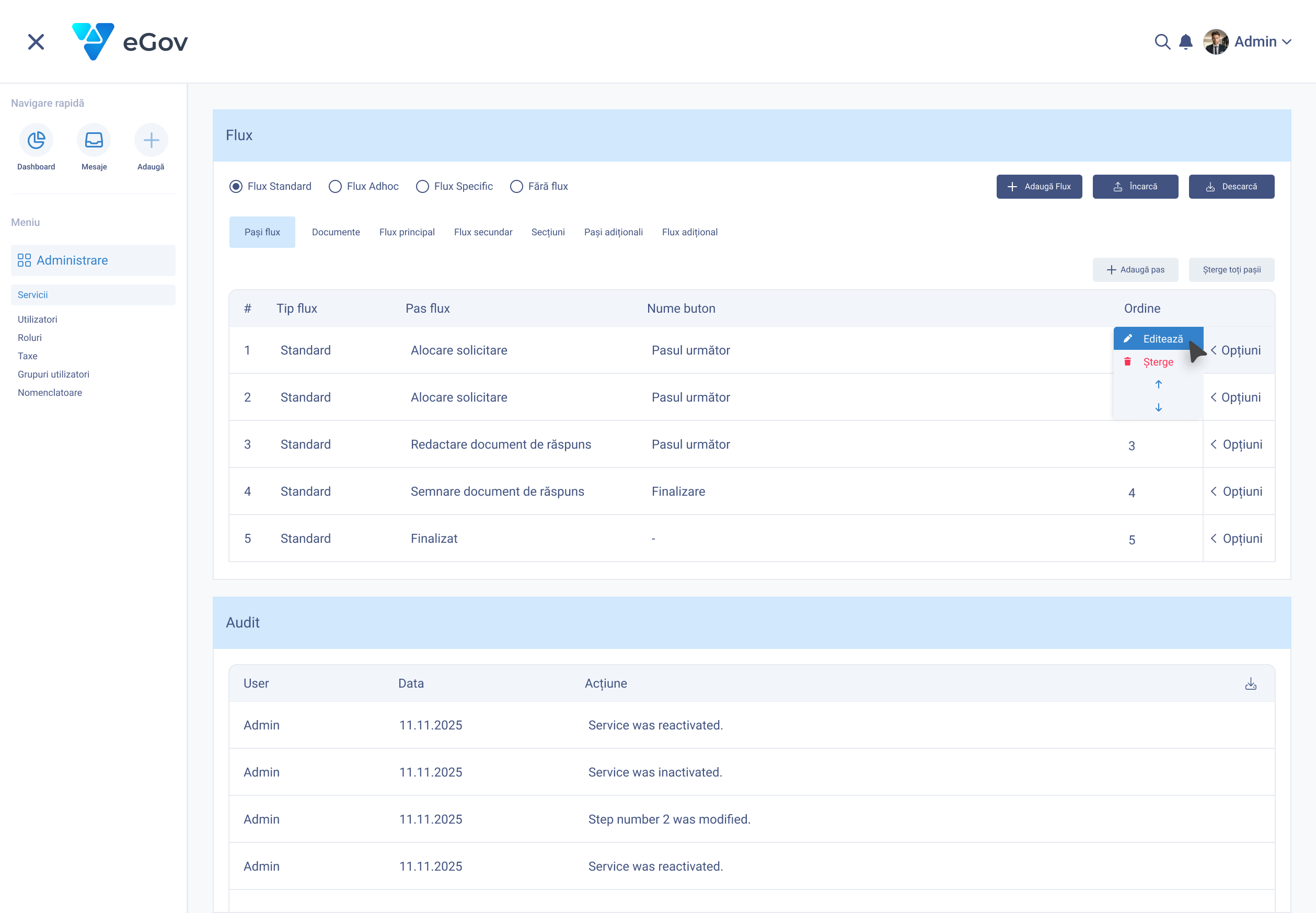Switch to the Documente tab

(x=336, y=232)
